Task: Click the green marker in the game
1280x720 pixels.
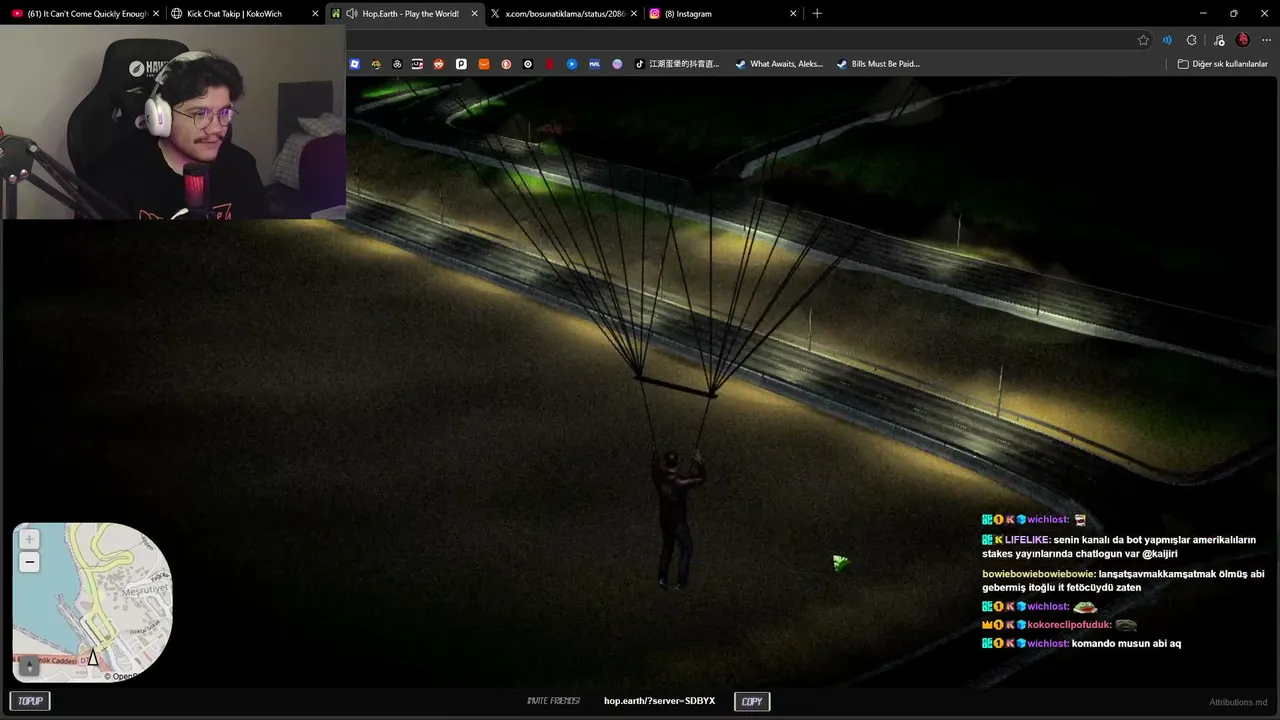Action: [x=840, y=563]
